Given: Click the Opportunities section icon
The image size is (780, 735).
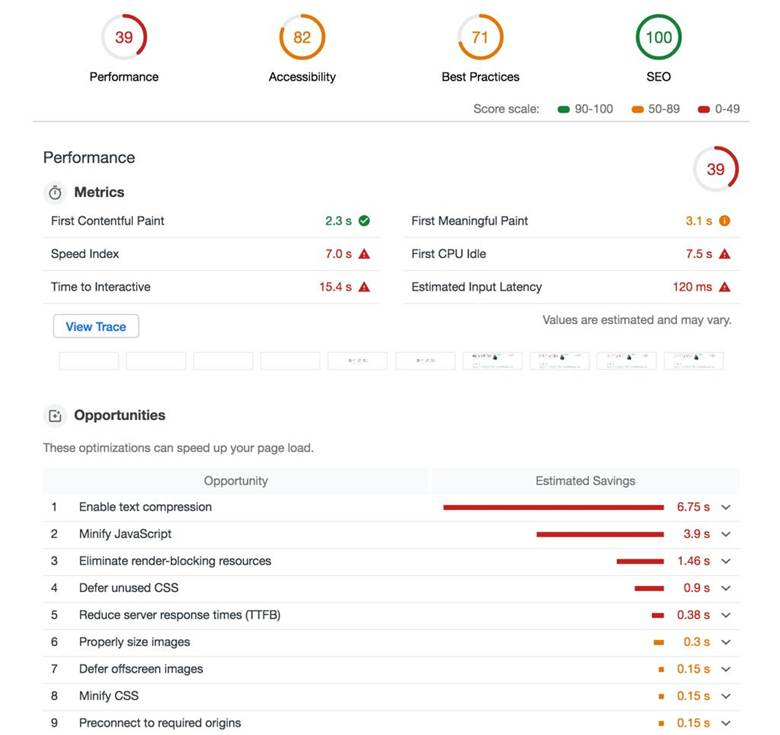Looking at the screenshot, I should [x=55, y=416].
